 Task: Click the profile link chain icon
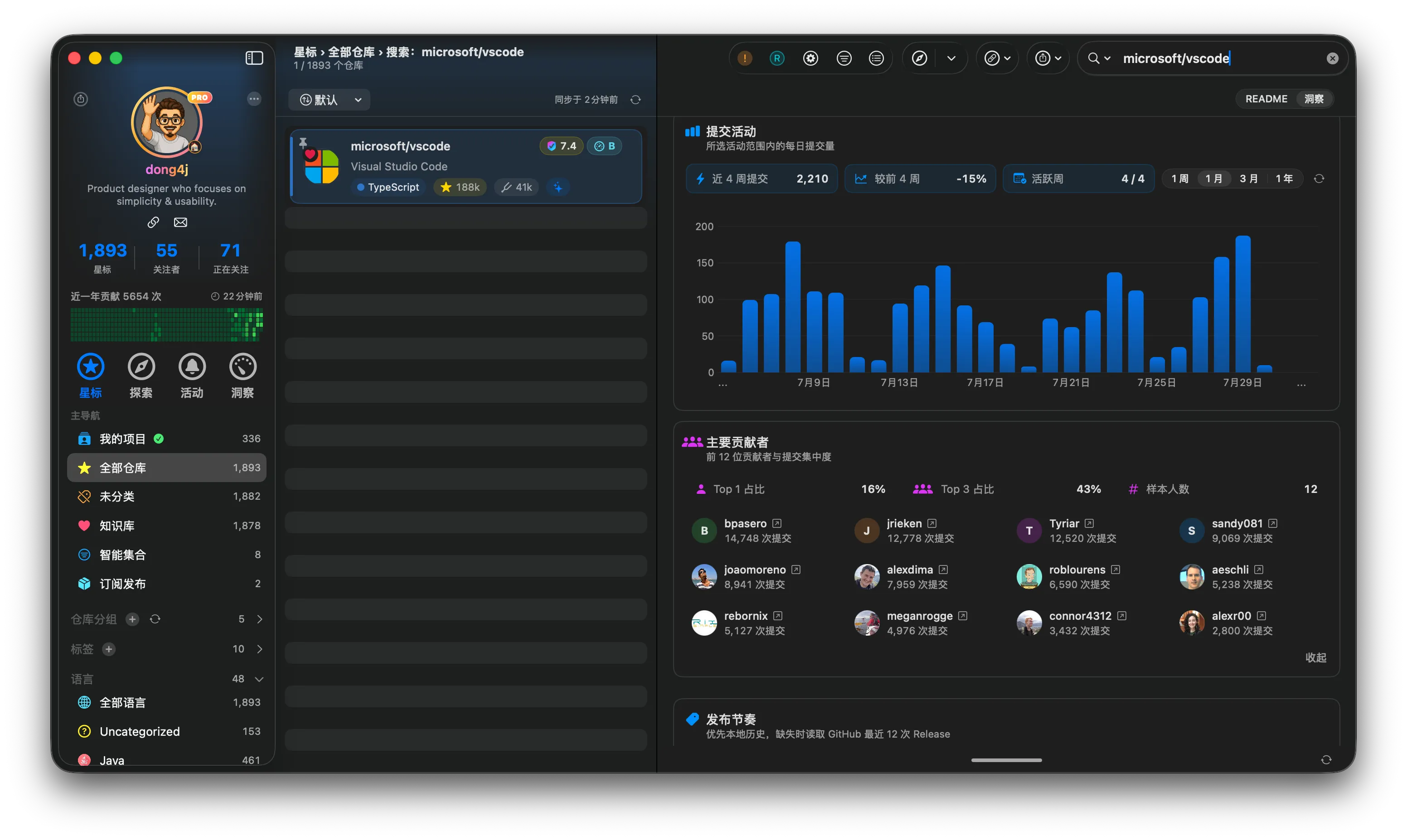tap(153, 222)
